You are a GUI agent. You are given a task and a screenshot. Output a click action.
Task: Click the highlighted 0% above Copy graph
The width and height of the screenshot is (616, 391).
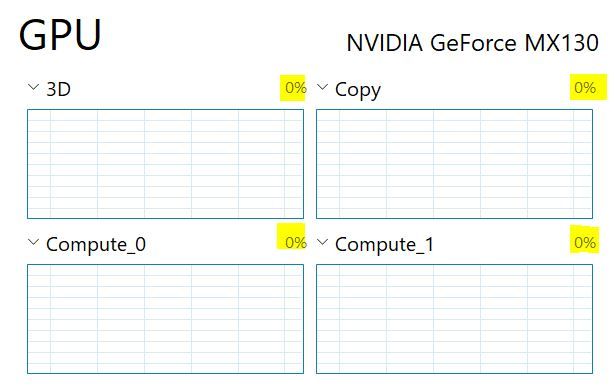pyautogui.click(x=585, y=88)
